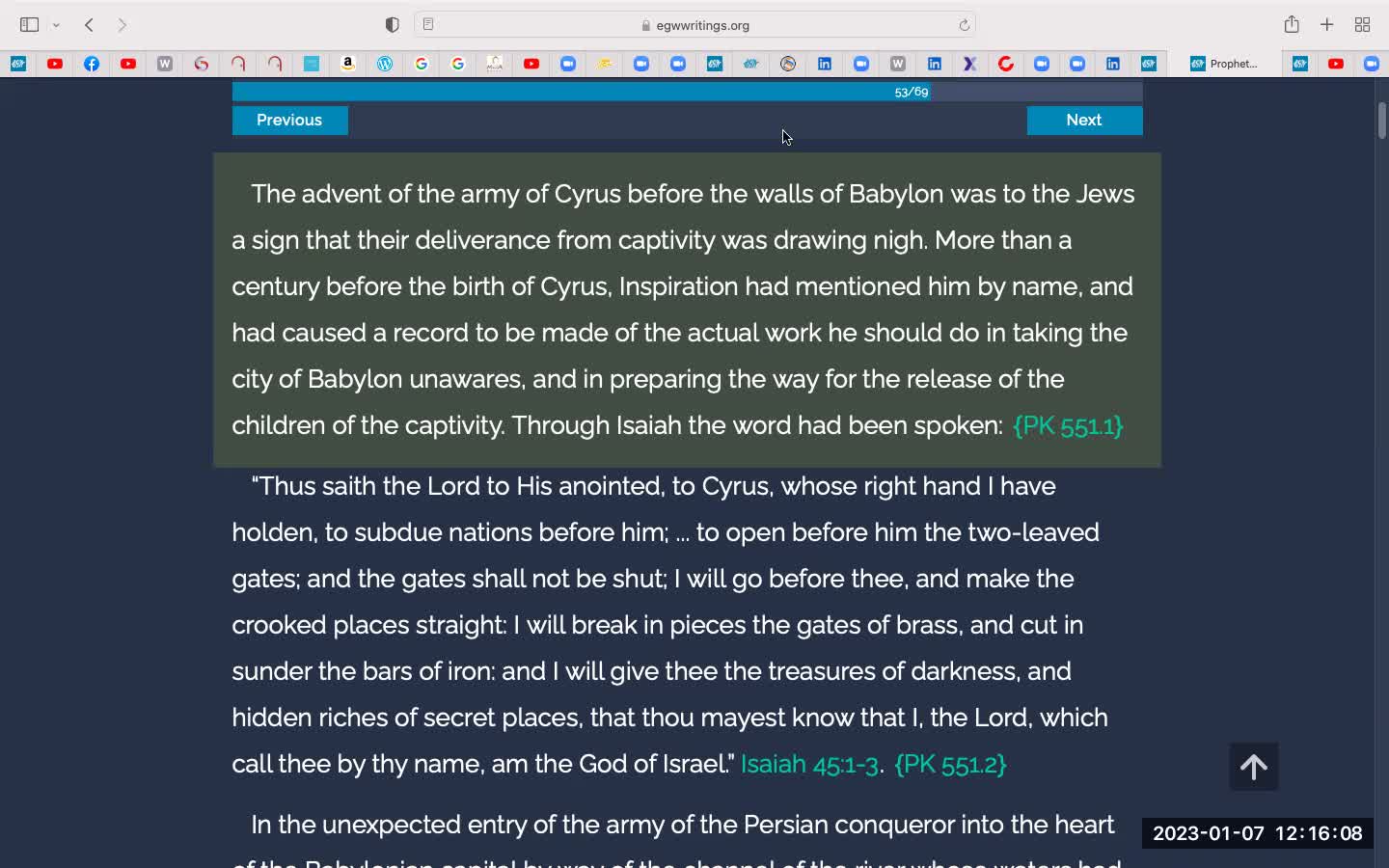Viewport: 1389px width, 868px height.
Task: Select the active Prophet... tab
Action: pos(1224,64)
